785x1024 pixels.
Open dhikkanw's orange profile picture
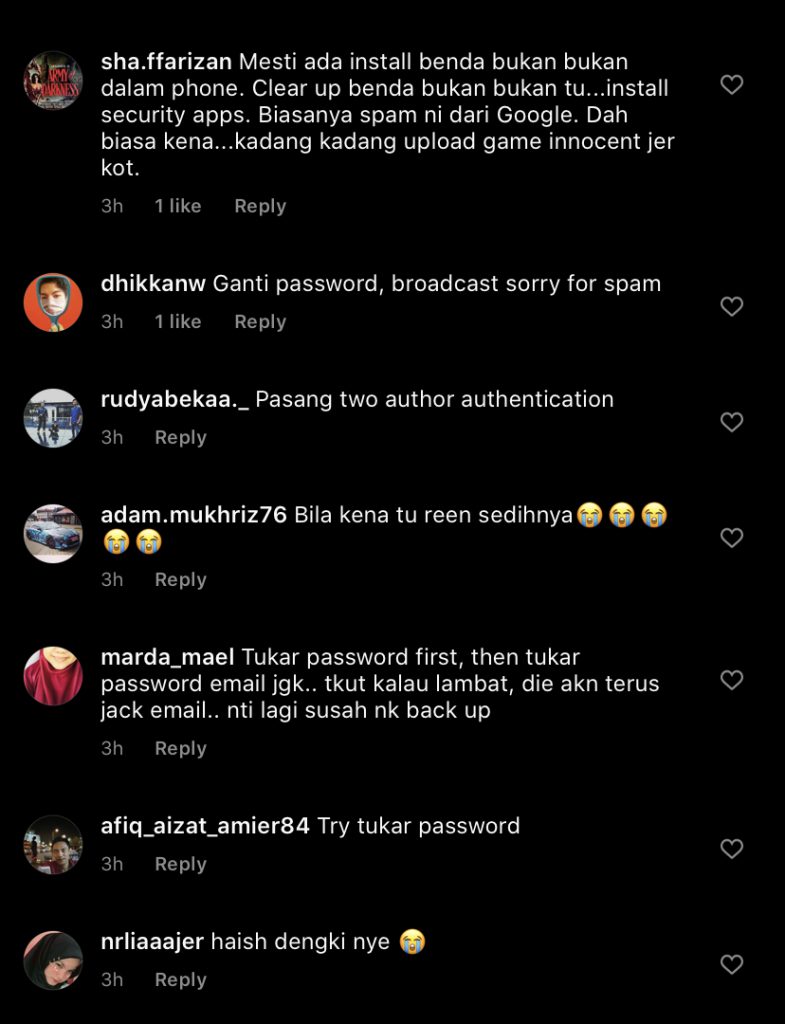coord(53,302)
